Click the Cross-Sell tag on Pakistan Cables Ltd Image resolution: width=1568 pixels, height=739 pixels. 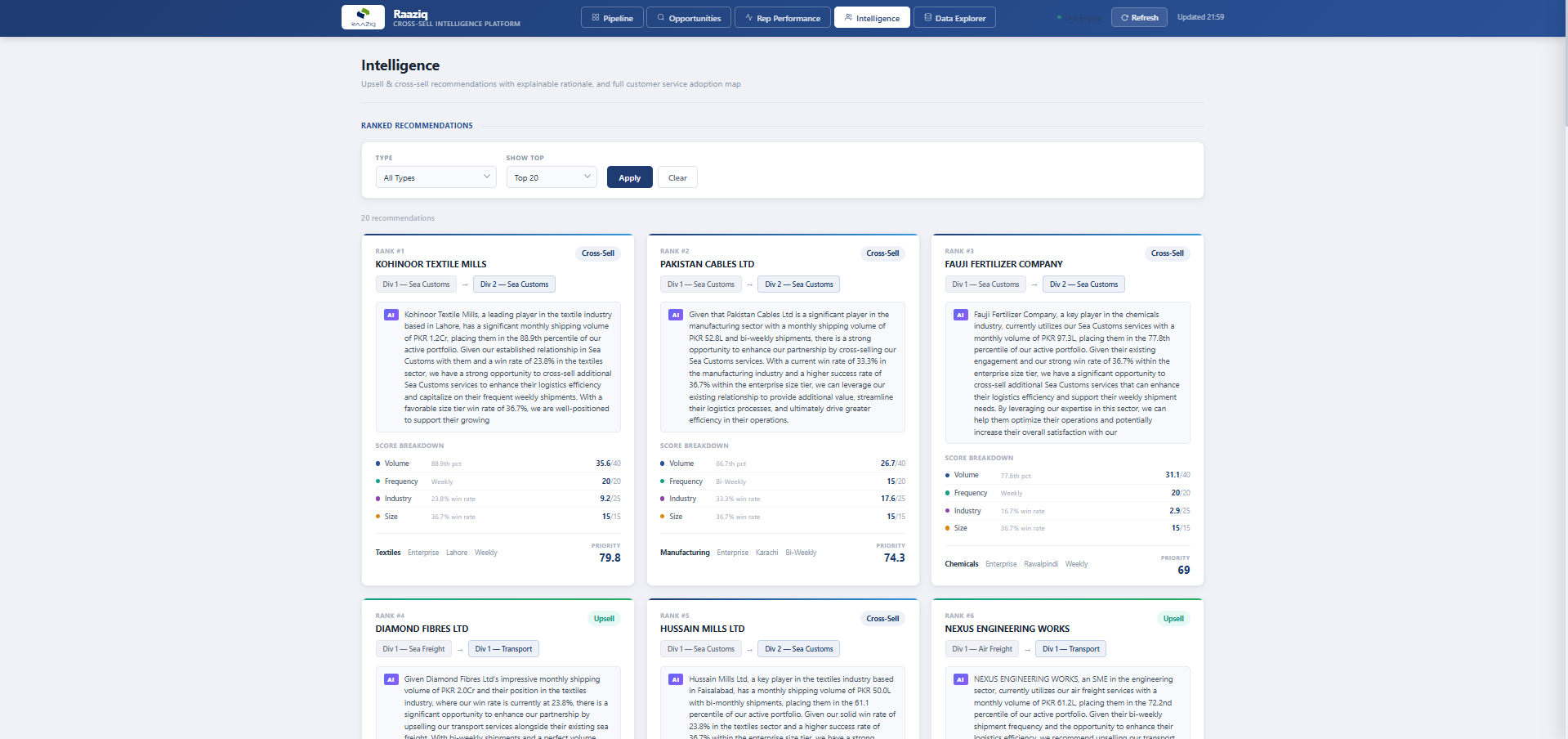point(882,253)
